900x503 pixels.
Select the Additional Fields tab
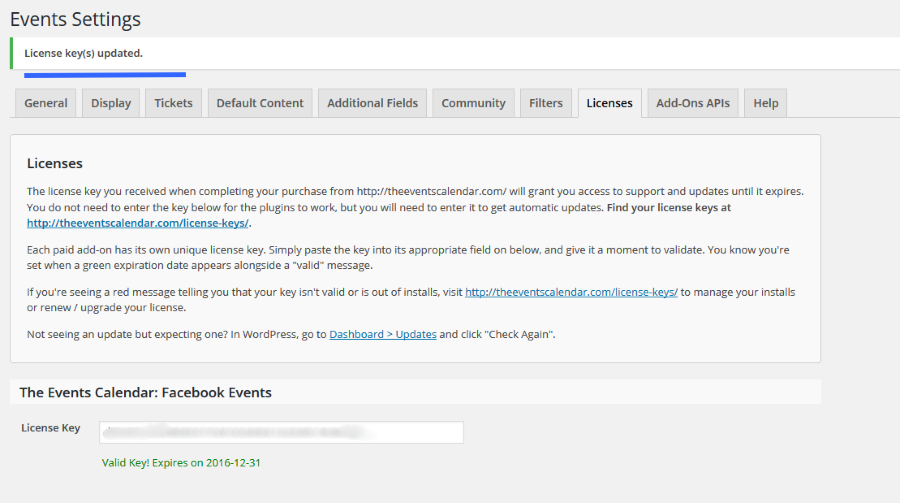point(373,103)
